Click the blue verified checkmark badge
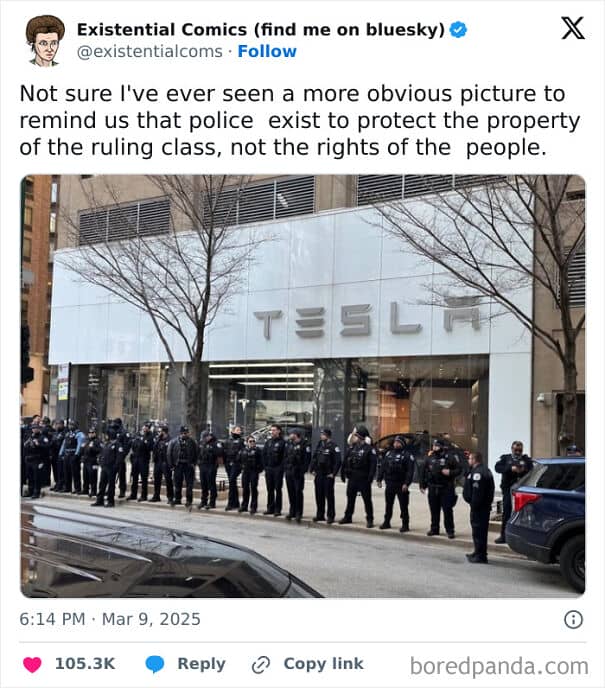Viewport: 605px width, 688px height. coord(458,30)
